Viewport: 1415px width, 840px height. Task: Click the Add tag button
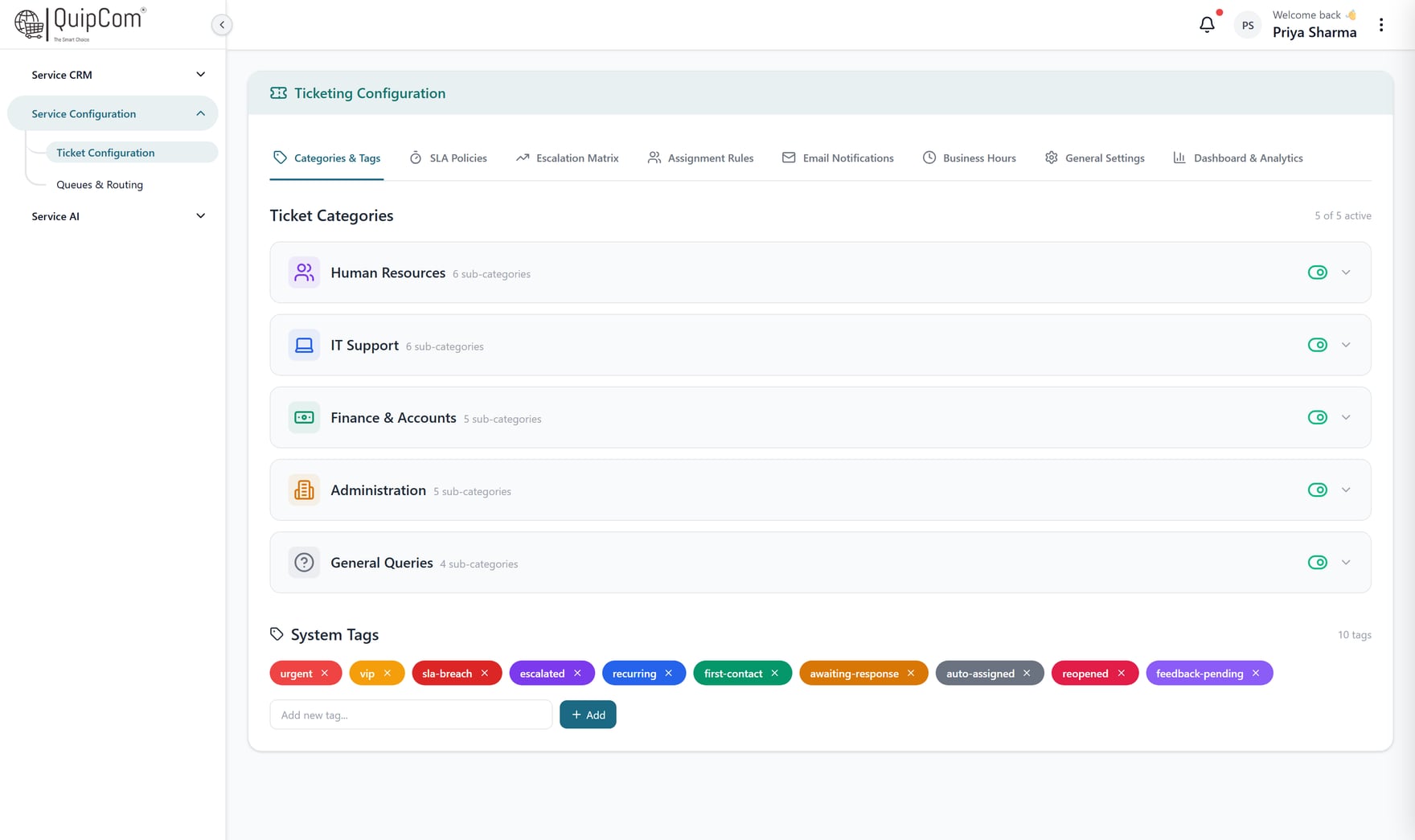tap(588, 715)
